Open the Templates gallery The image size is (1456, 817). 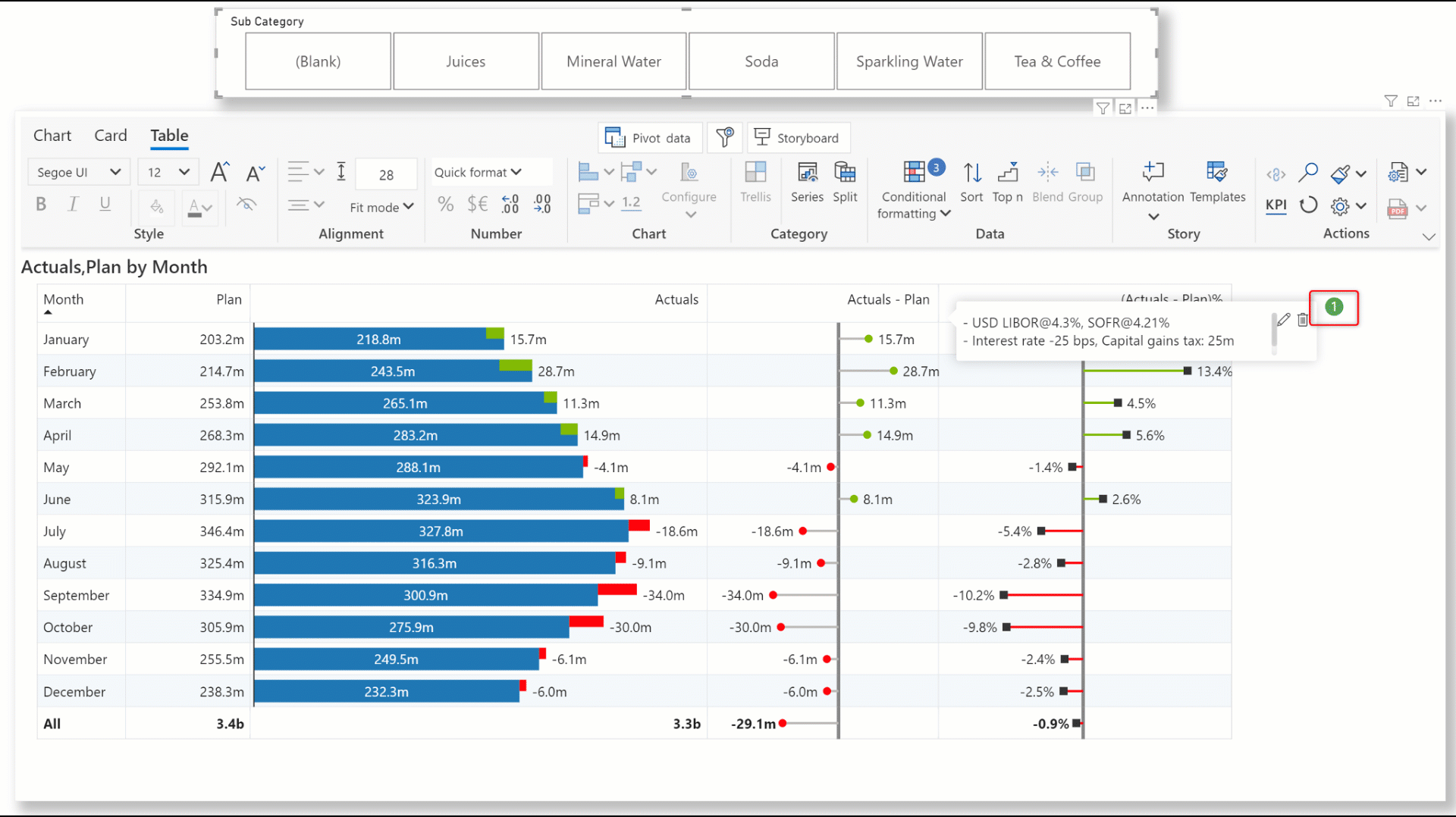click(x=1217, y=181)
